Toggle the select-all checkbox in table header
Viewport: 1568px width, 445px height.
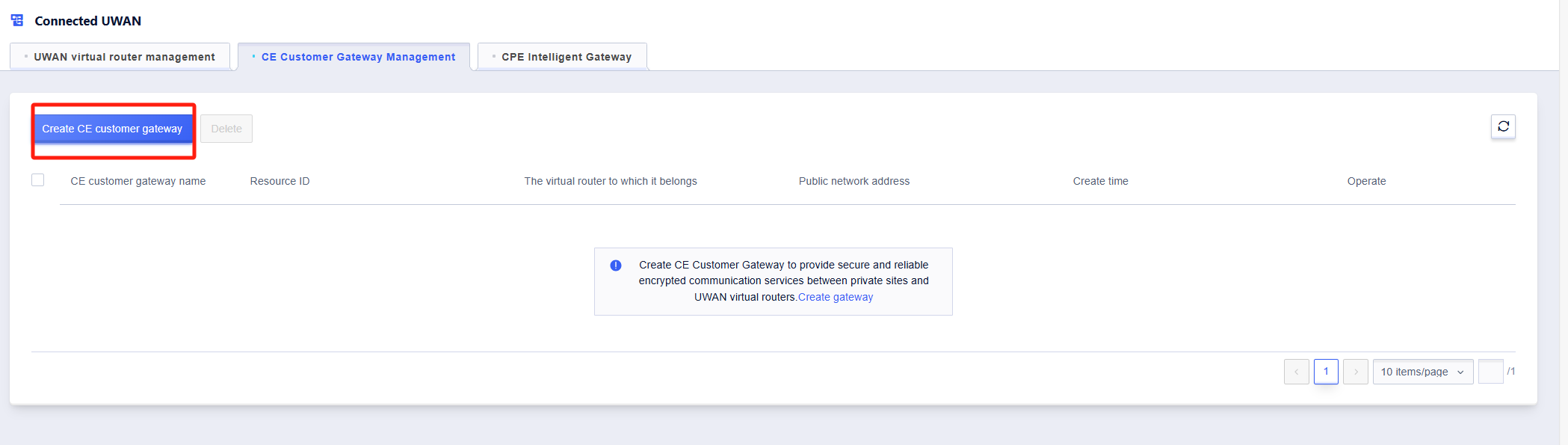click(38, 180)
